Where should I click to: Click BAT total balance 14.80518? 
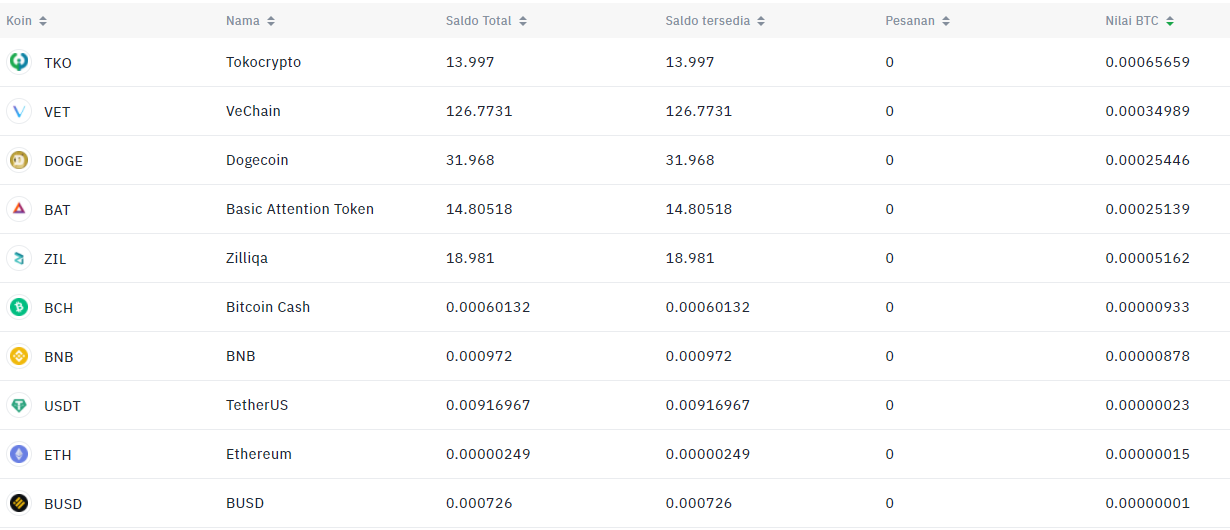pyautogui.click(x=479, y=209)
